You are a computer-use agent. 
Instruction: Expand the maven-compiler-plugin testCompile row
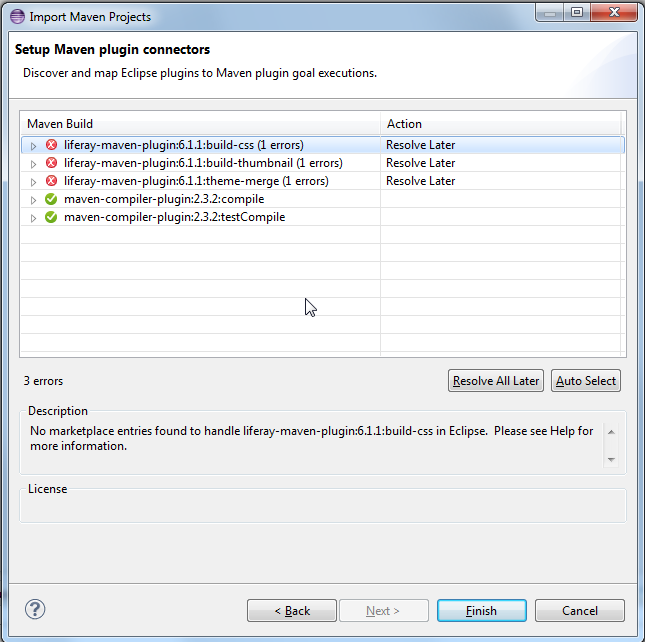(x=33, y=218)
